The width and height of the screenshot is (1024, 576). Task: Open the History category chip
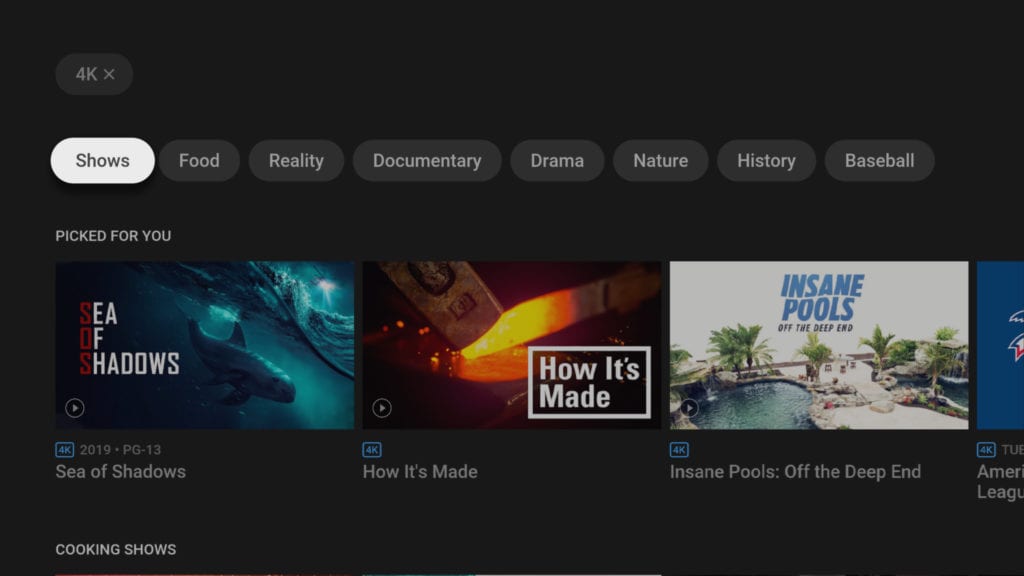766,160
